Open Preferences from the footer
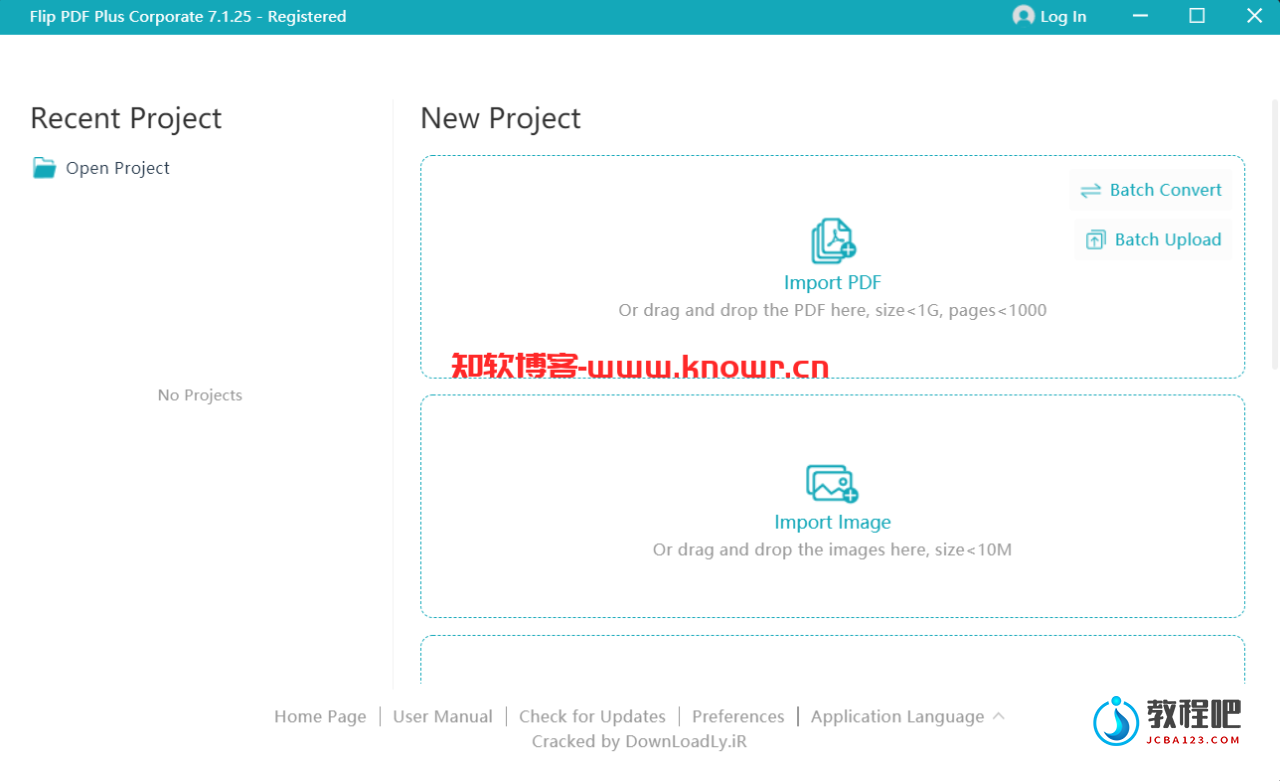Screen dimensions: 1280x781 (738, 716)
